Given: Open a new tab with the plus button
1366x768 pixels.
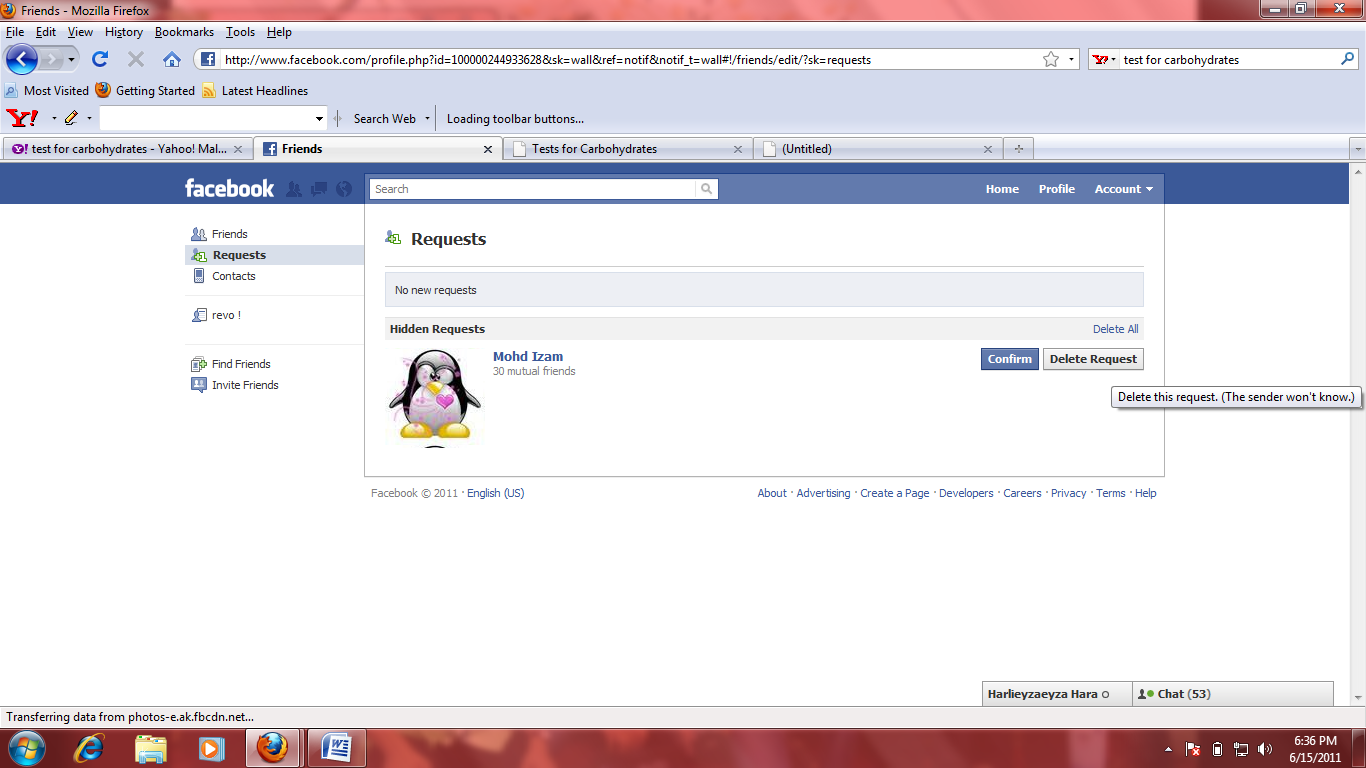Looking at the screenshot, I should pos(1019,149).
